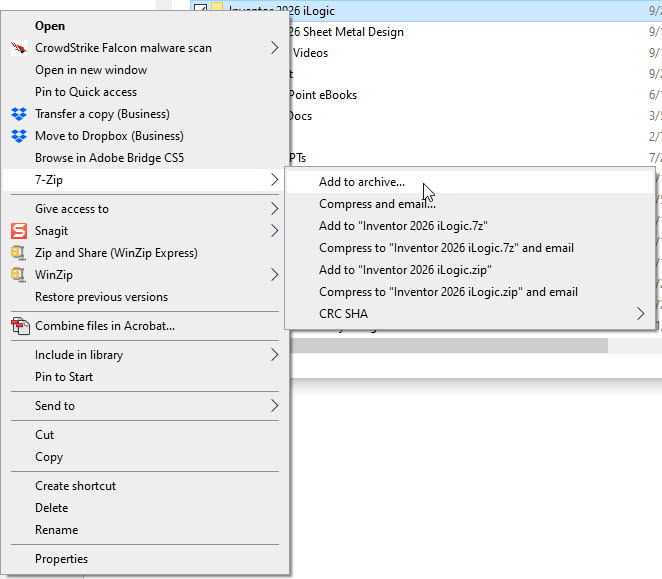
Task: Choose Transfer a copy (Business)
Action: (x=146, y=114)
